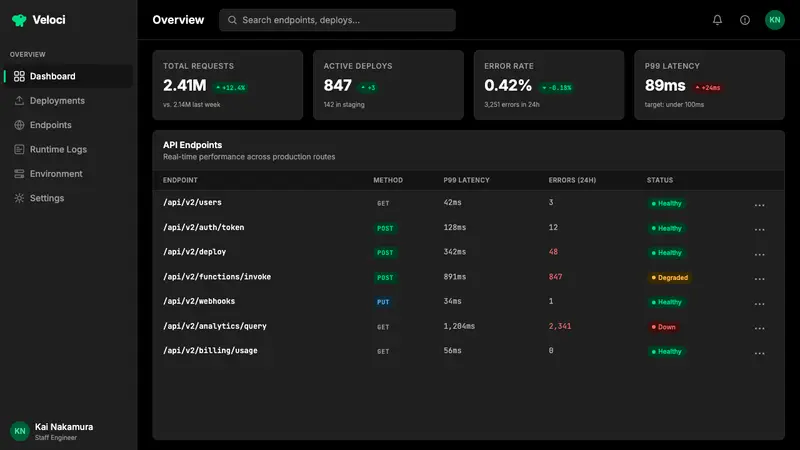This screenshot has width=800, height=450.
Task: Click 1,204ms latency value
Action: tap(459, 326)
